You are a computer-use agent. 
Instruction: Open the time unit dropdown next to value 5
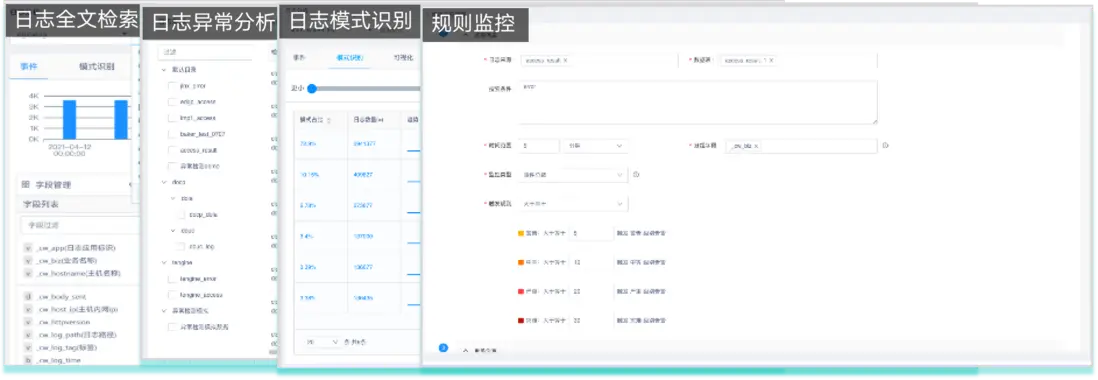tap(595, 146)
